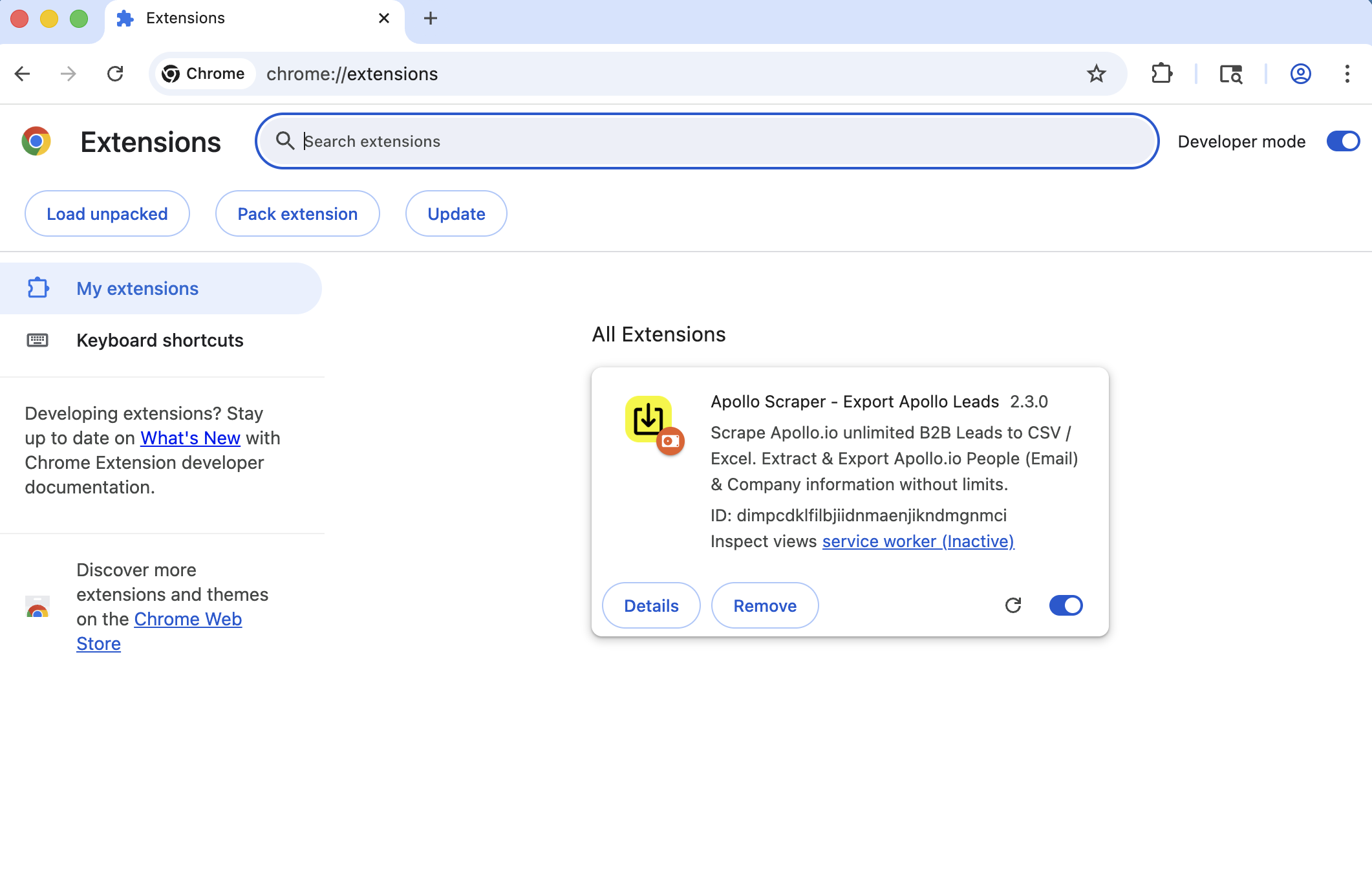The width and height of the screenshot is (1372, 886).
Task: Click Pack extension
Action: click(x=297, y=213)
